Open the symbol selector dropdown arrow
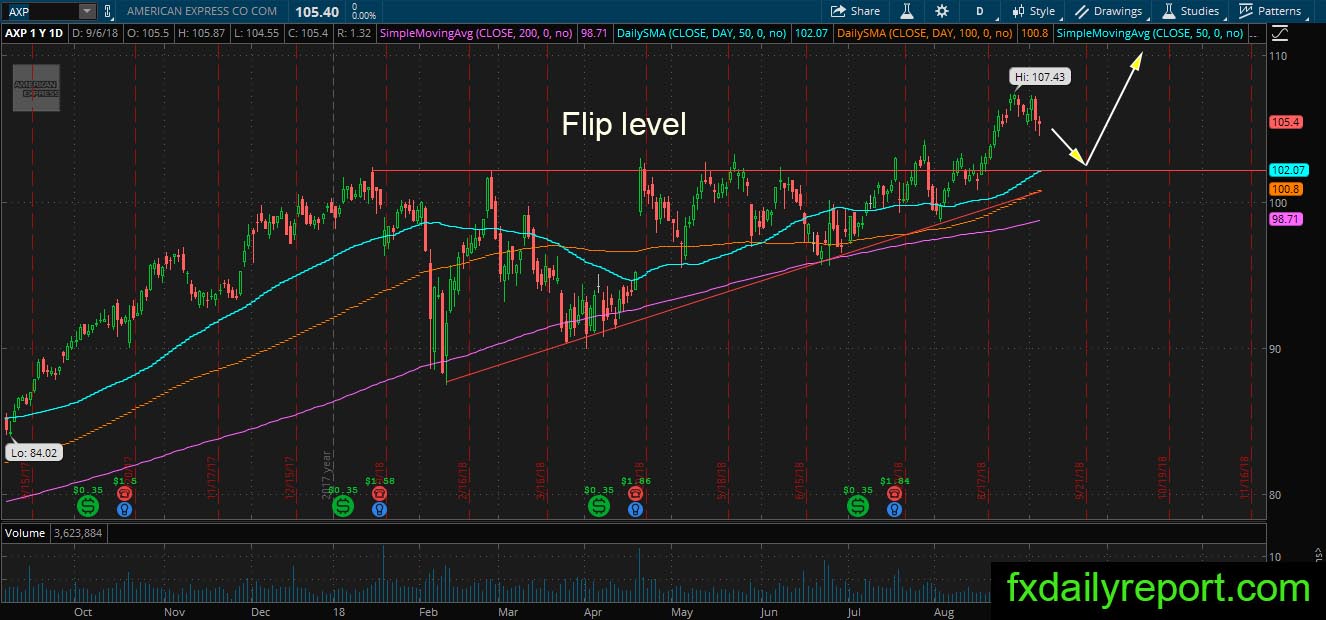 pos(87,11)
